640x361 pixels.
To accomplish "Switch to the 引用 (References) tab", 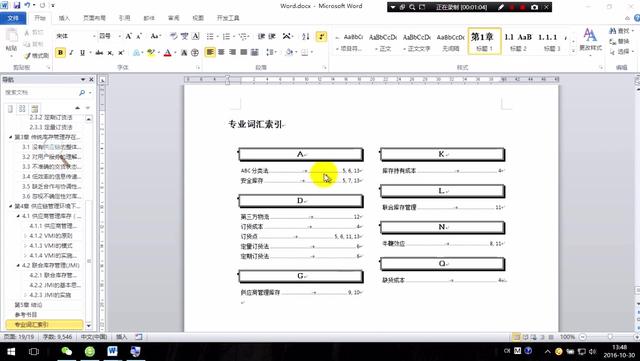I will click(124, 18).
